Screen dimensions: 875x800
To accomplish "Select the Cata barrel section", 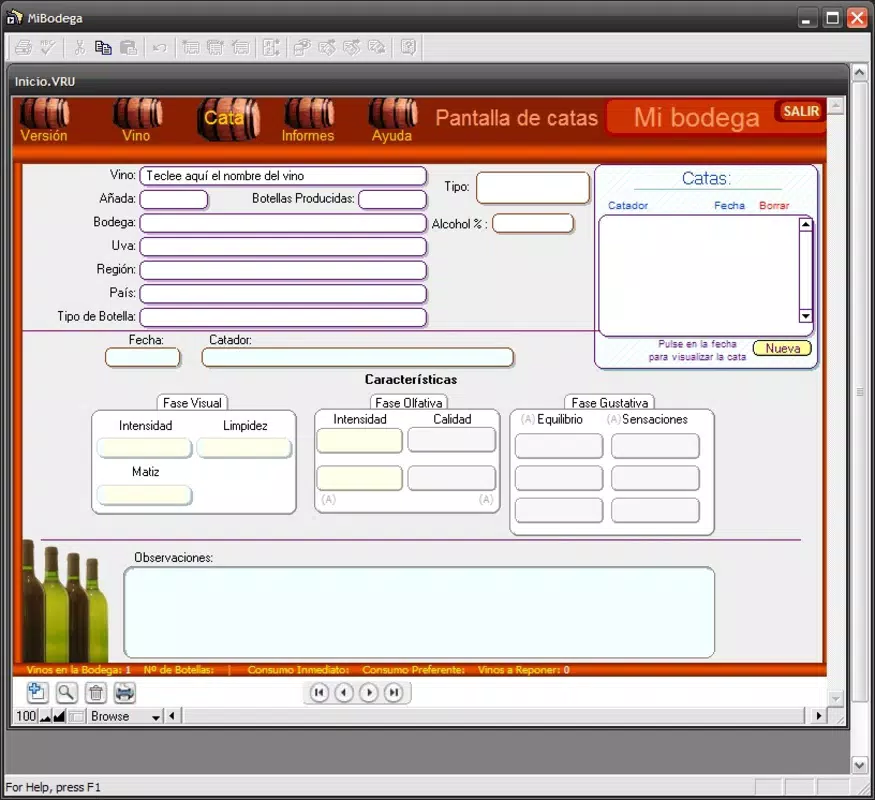I will point(228,119).
